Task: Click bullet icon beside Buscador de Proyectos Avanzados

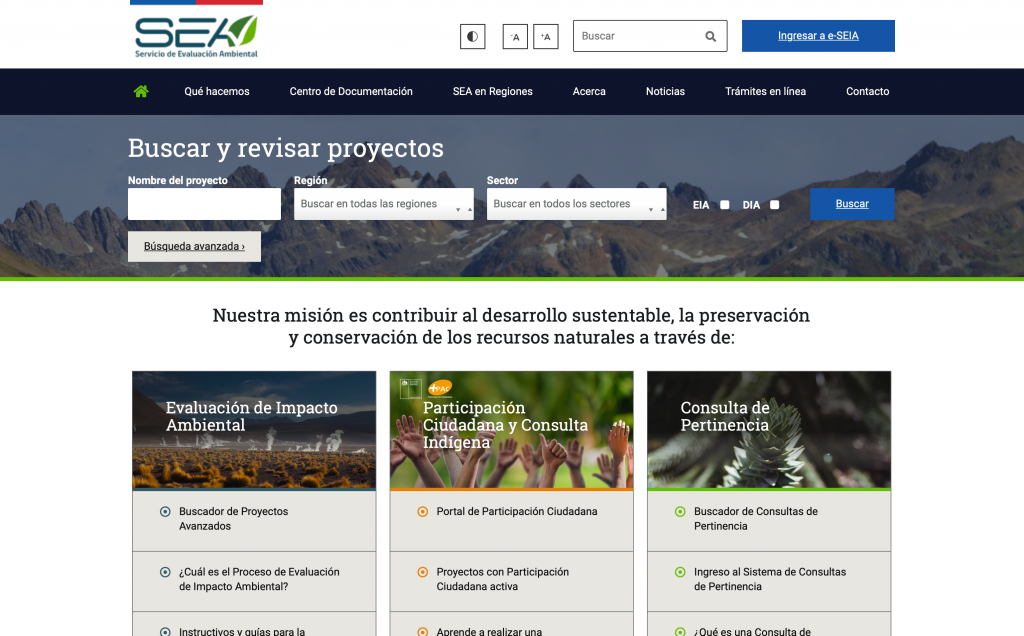Action: (x=165, y=512)
